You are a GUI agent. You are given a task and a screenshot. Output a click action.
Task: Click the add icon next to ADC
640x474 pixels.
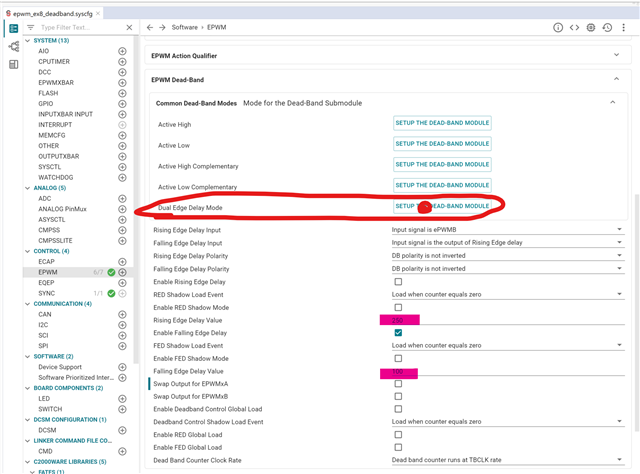[x=123, y=199]
